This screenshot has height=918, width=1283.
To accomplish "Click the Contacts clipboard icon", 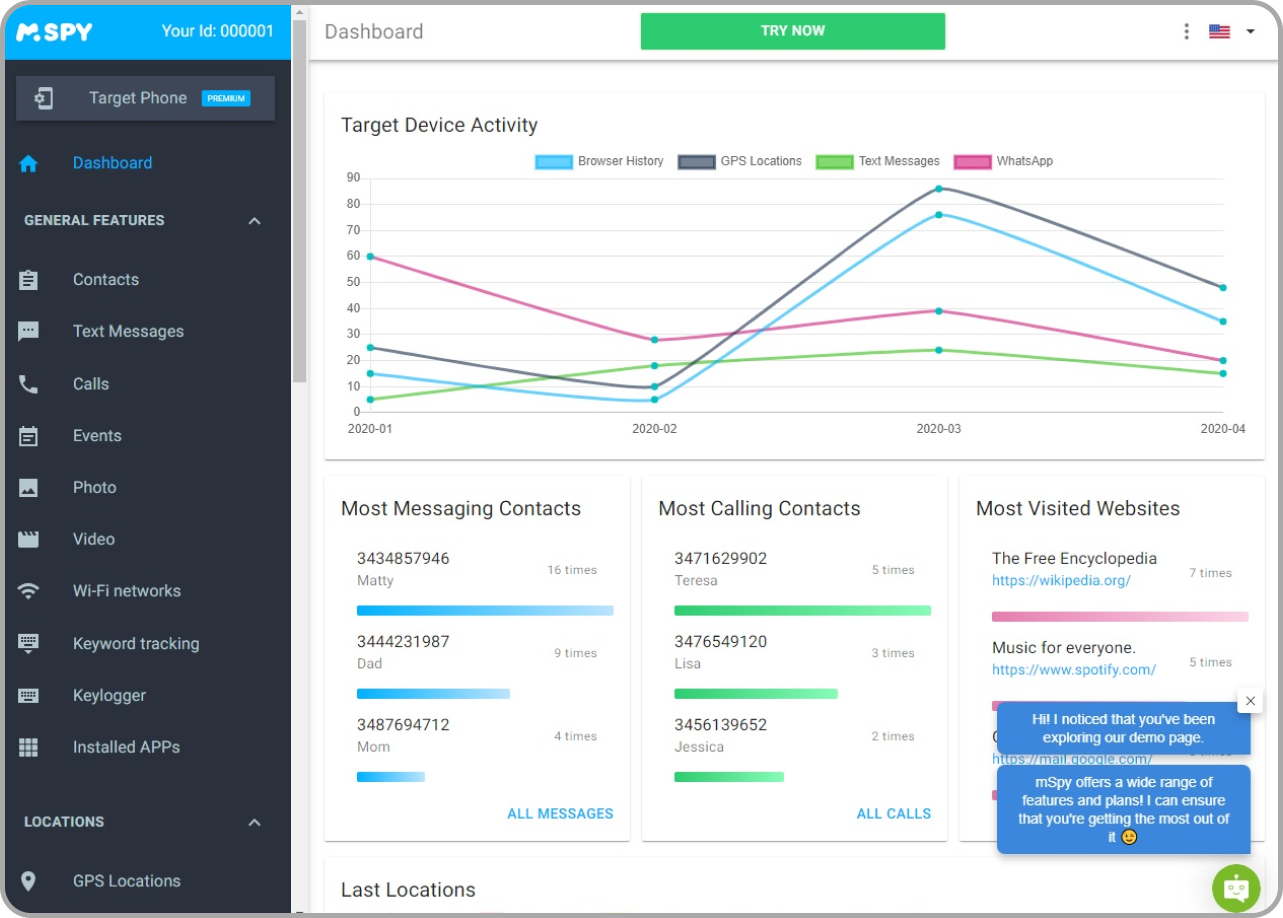I will tap(28, 280).
